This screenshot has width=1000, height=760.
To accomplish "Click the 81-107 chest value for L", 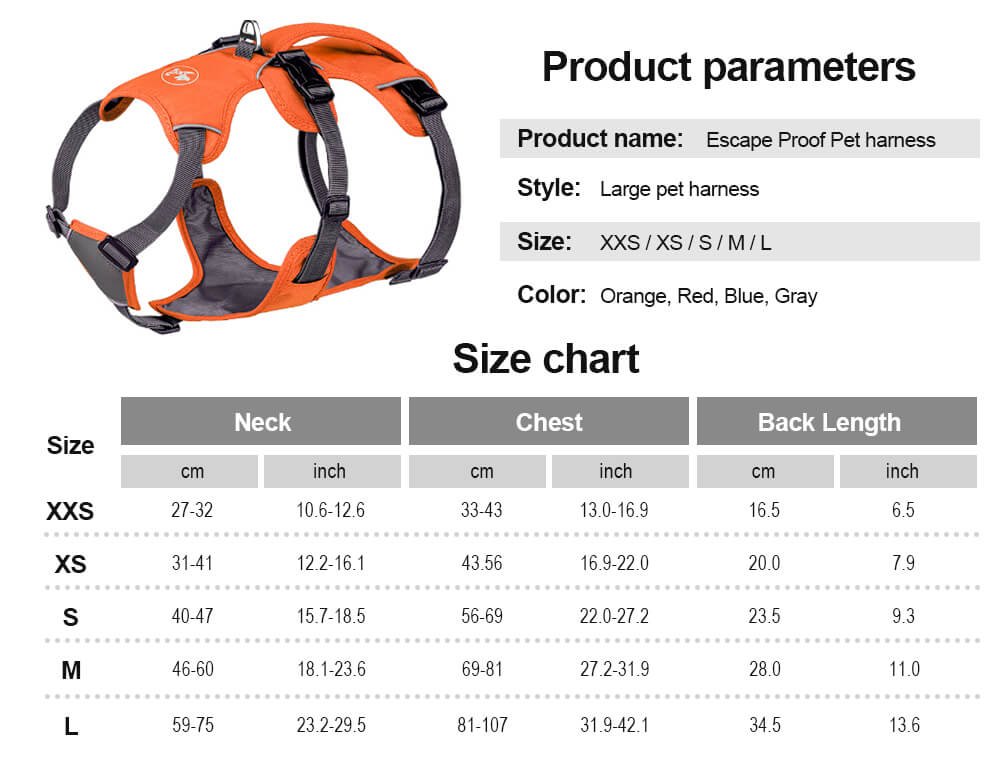I will pos(482,725).
